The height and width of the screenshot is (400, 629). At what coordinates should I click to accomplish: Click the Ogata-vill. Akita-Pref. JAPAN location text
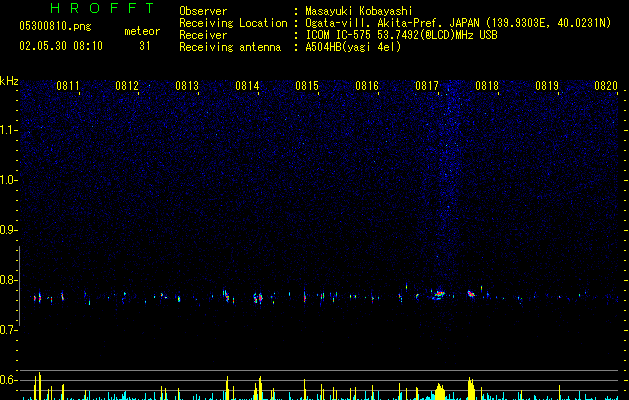click(x=458, y=23)
